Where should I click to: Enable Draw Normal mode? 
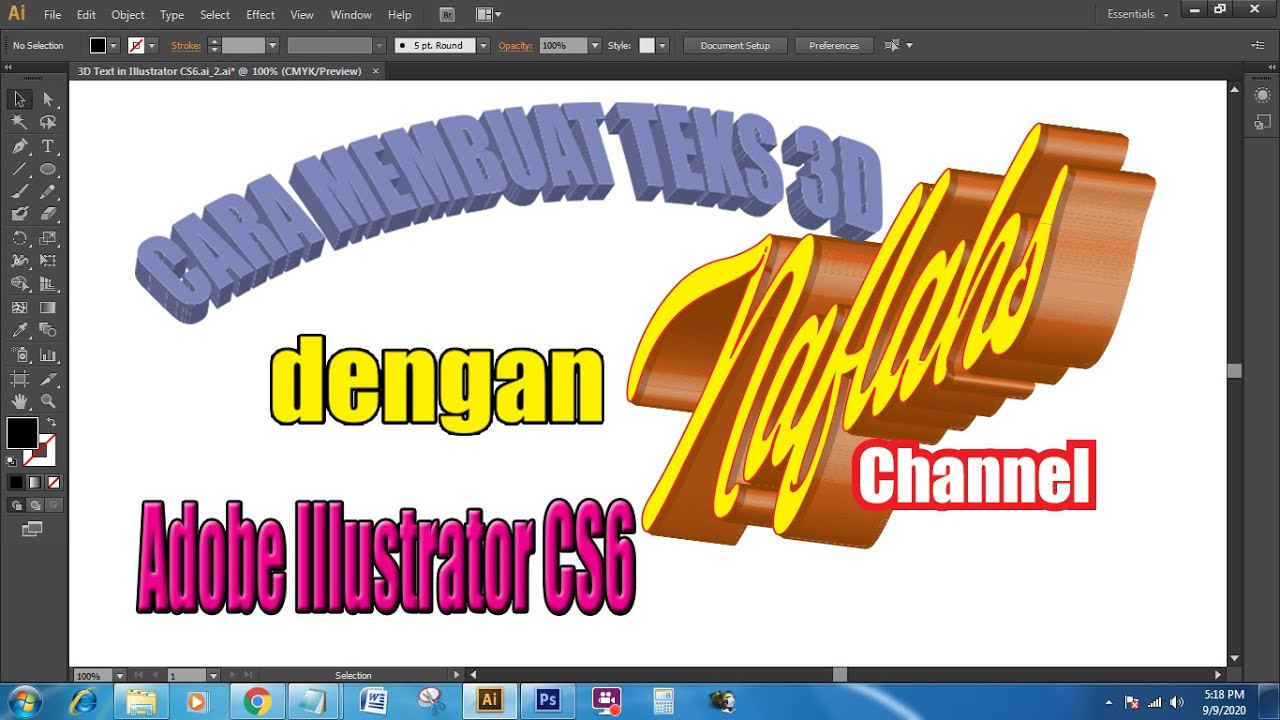click(17, 505)
